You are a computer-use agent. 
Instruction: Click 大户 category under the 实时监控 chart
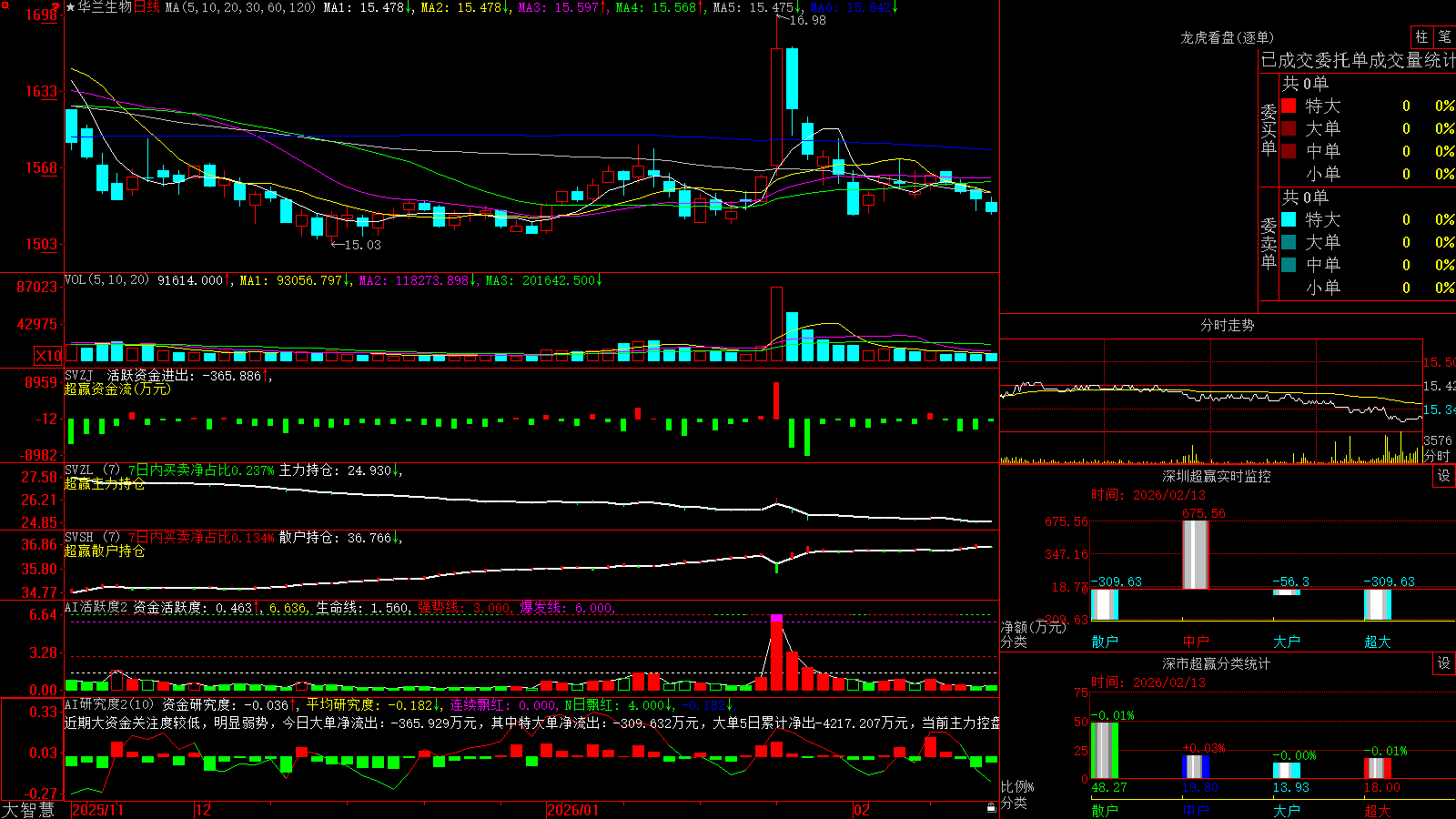coord(1287,642)
